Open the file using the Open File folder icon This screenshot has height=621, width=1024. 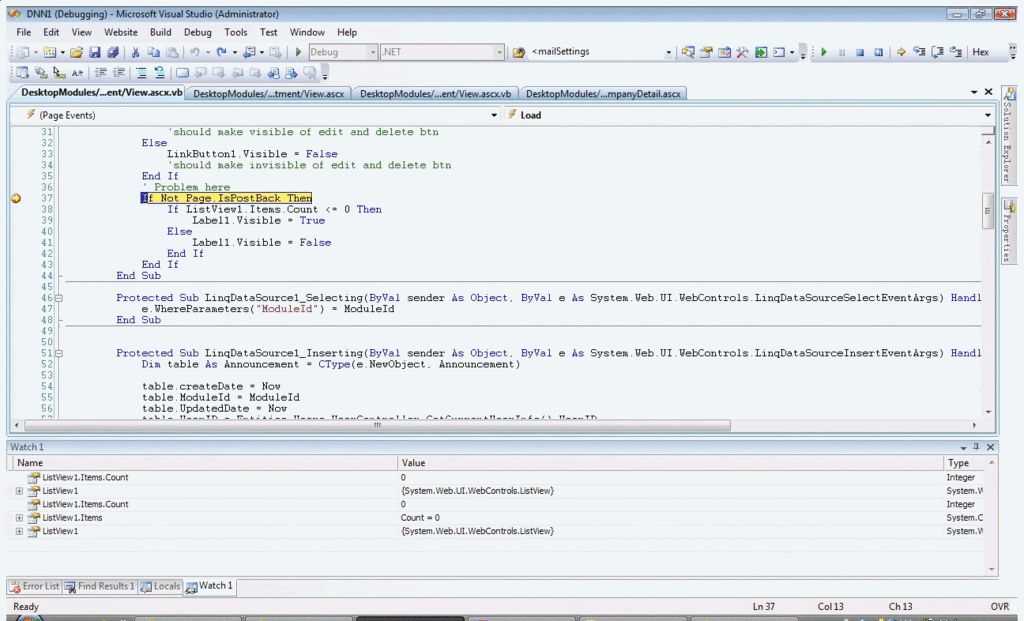click(76, 52)
